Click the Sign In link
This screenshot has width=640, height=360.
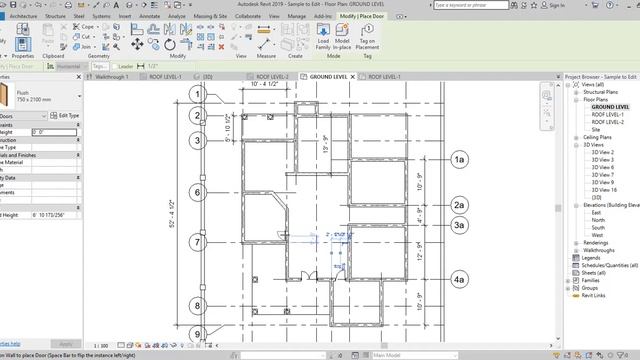click(x=553, y=5)
